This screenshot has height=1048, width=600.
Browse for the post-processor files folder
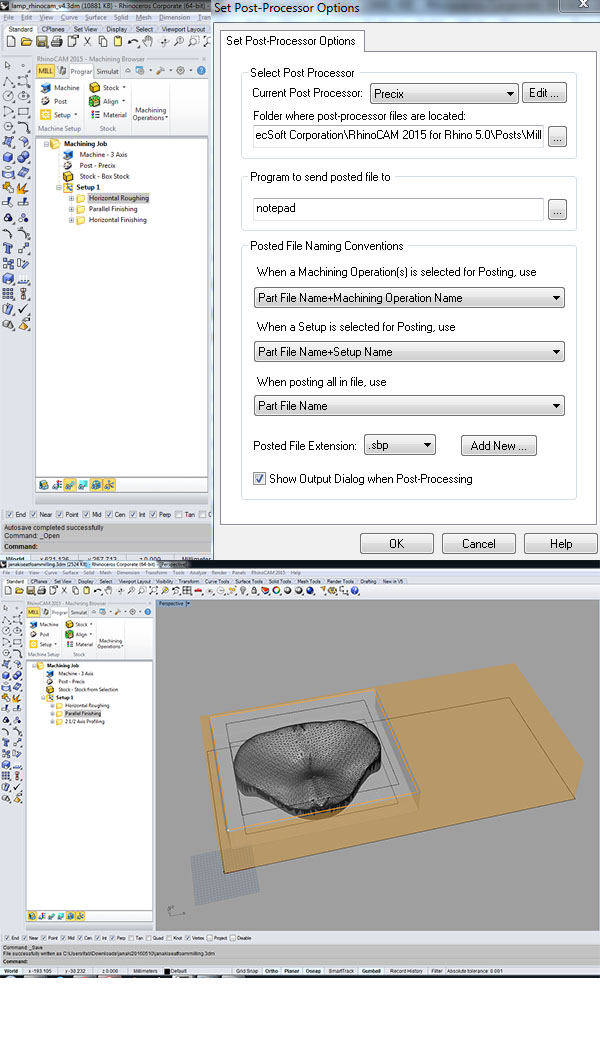[x=557, y=137]
